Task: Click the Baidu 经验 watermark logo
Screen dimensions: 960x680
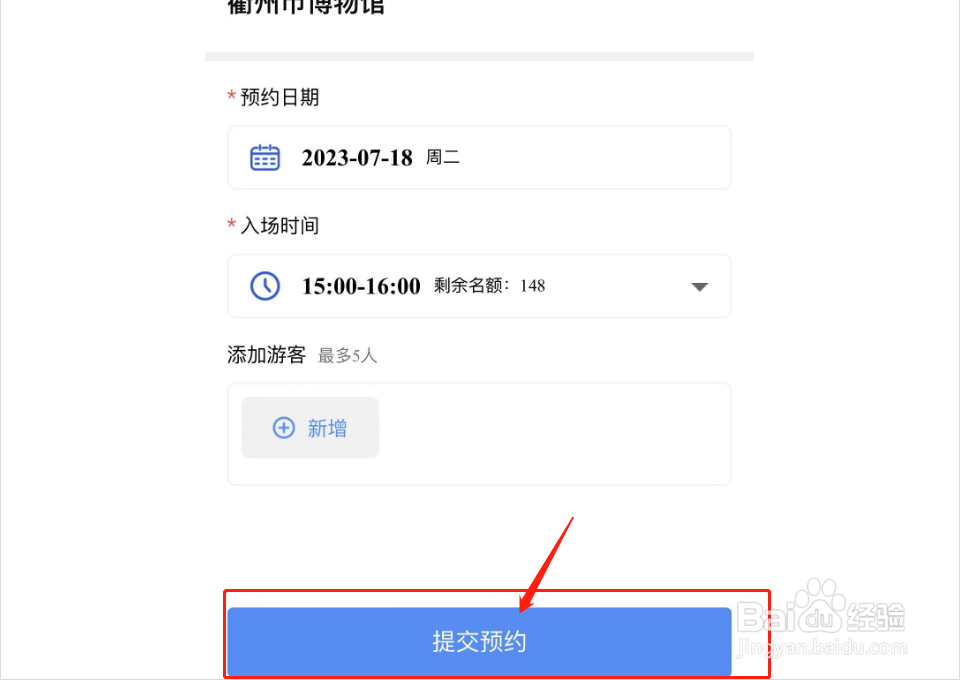Action: (820, 609)
